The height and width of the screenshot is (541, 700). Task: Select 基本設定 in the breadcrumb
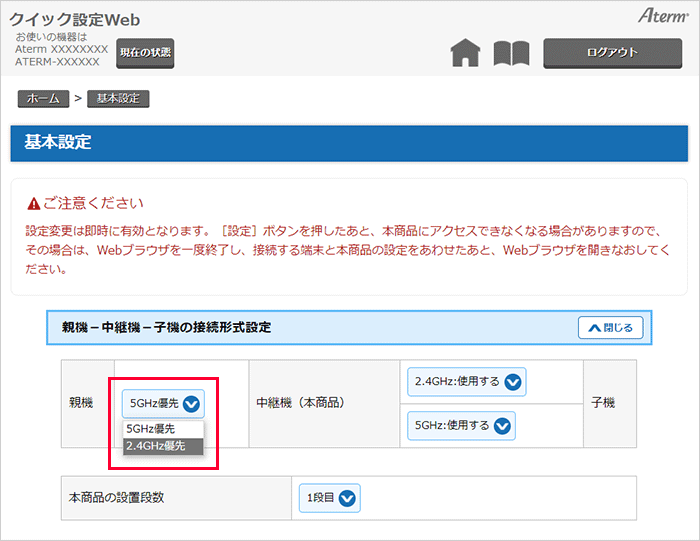118,99
